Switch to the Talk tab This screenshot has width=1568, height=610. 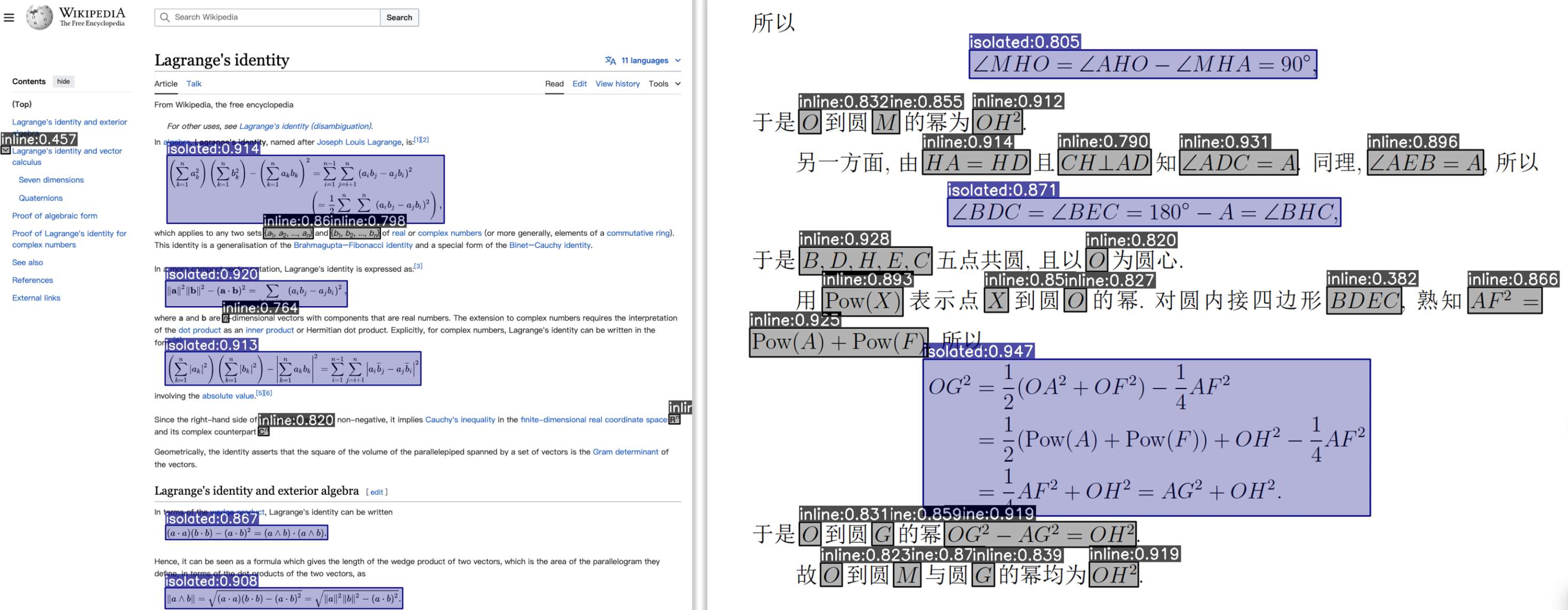193,84
